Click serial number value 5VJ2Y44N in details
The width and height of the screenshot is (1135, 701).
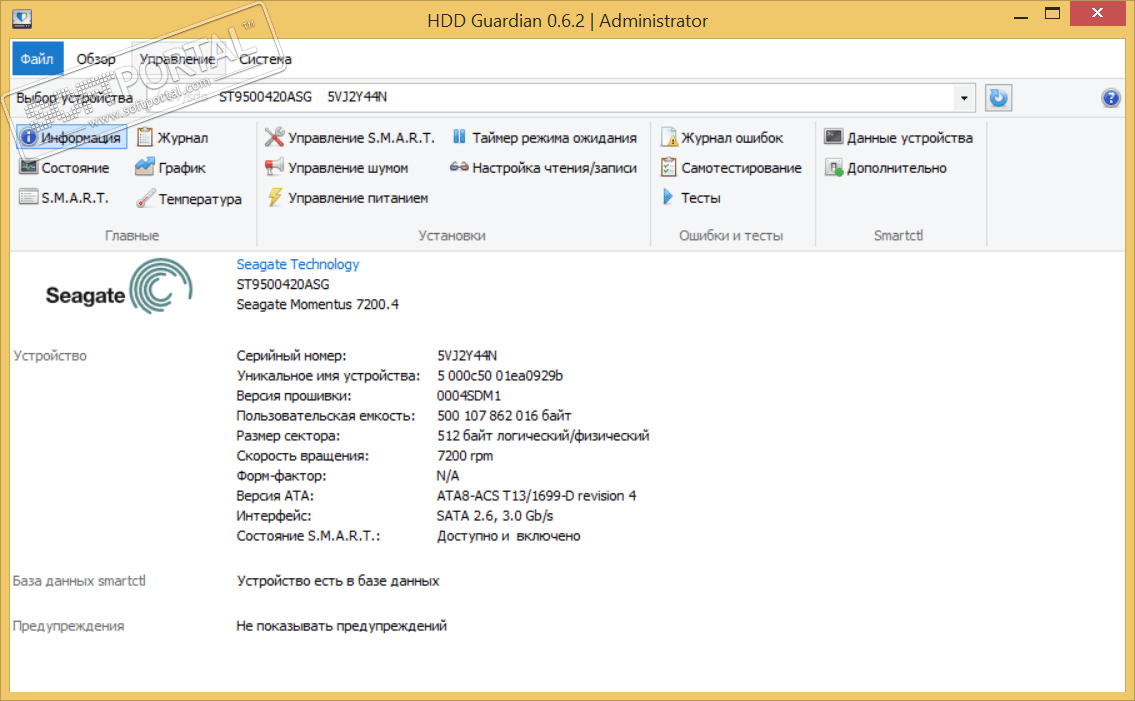pos(467,356)
